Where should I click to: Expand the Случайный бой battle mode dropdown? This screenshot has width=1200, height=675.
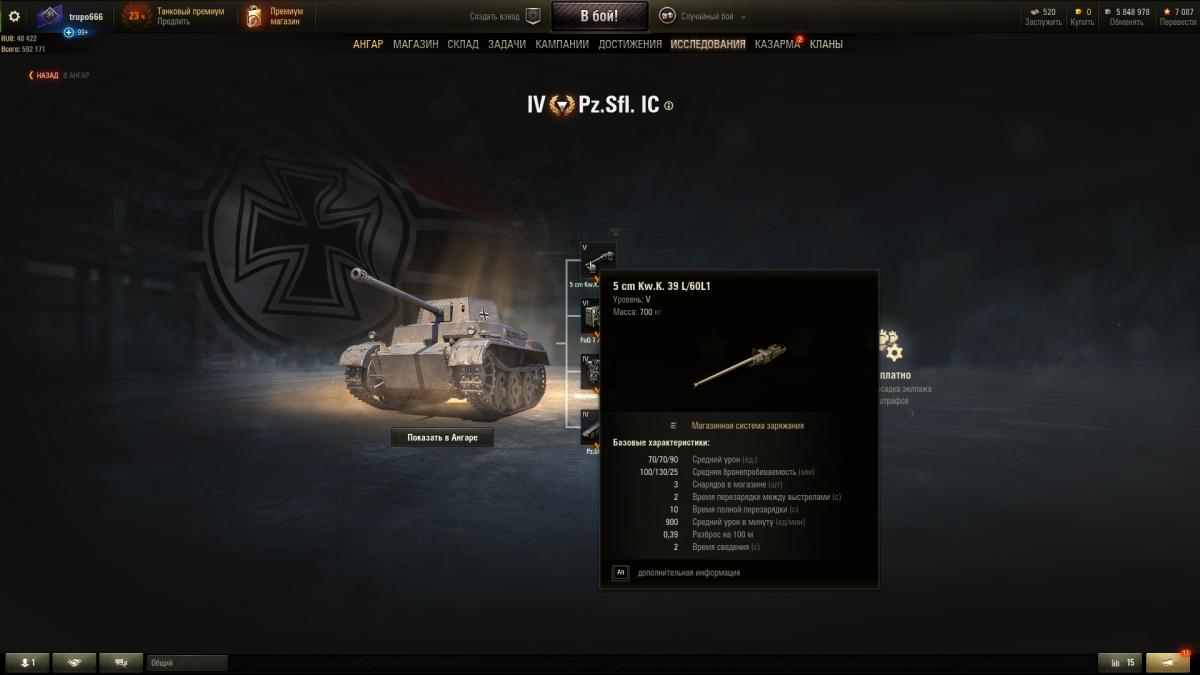[x=703, y=16]
